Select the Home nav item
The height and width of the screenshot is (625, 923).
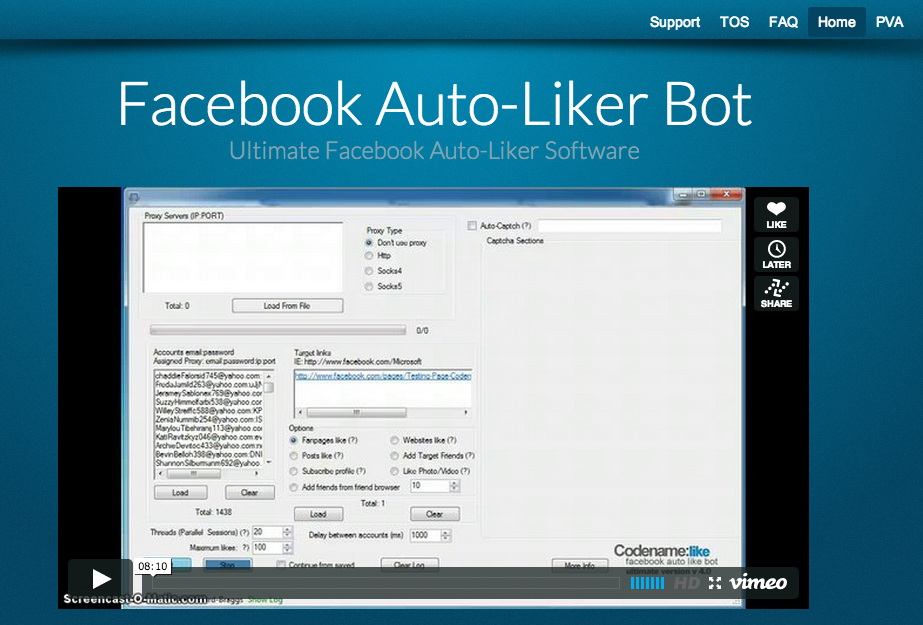836,22
